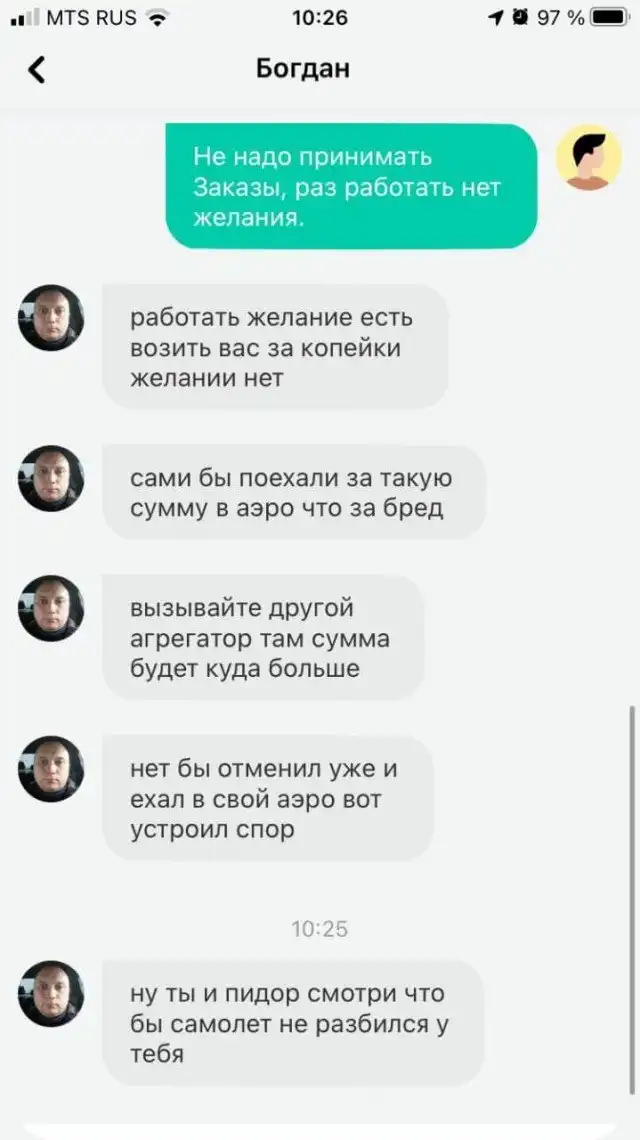Tap the driver avatar next to the last message
The height and width of the screenshot is (1140, 640).
click(x=51, y=993)
